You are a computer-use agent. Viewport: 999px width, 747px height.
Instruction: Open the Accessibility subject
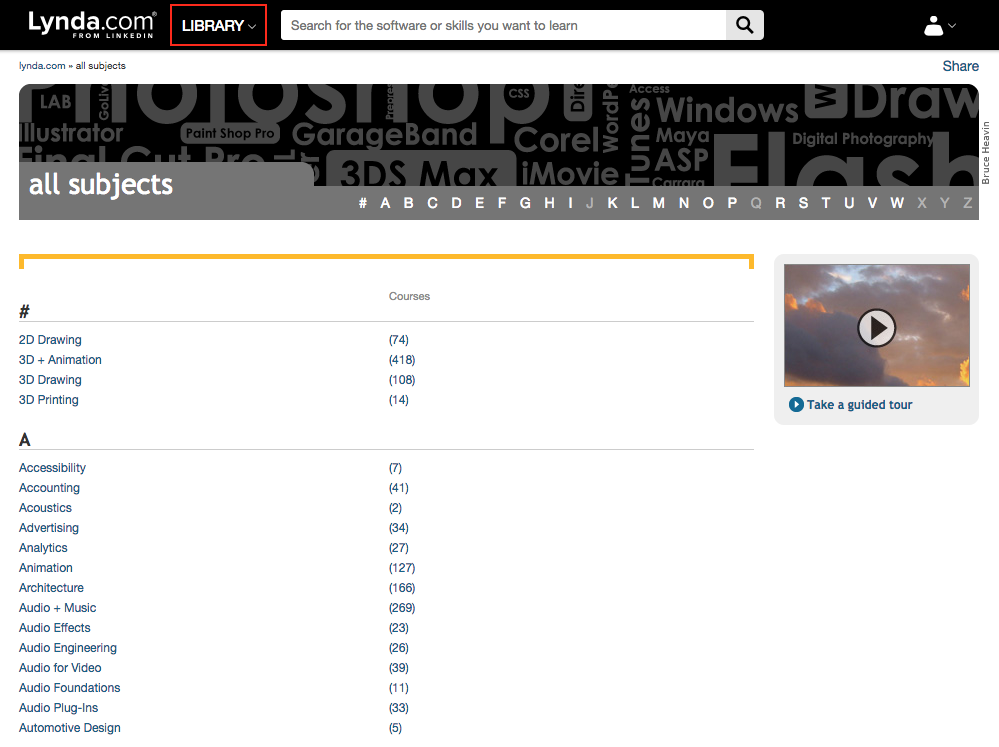52,468
